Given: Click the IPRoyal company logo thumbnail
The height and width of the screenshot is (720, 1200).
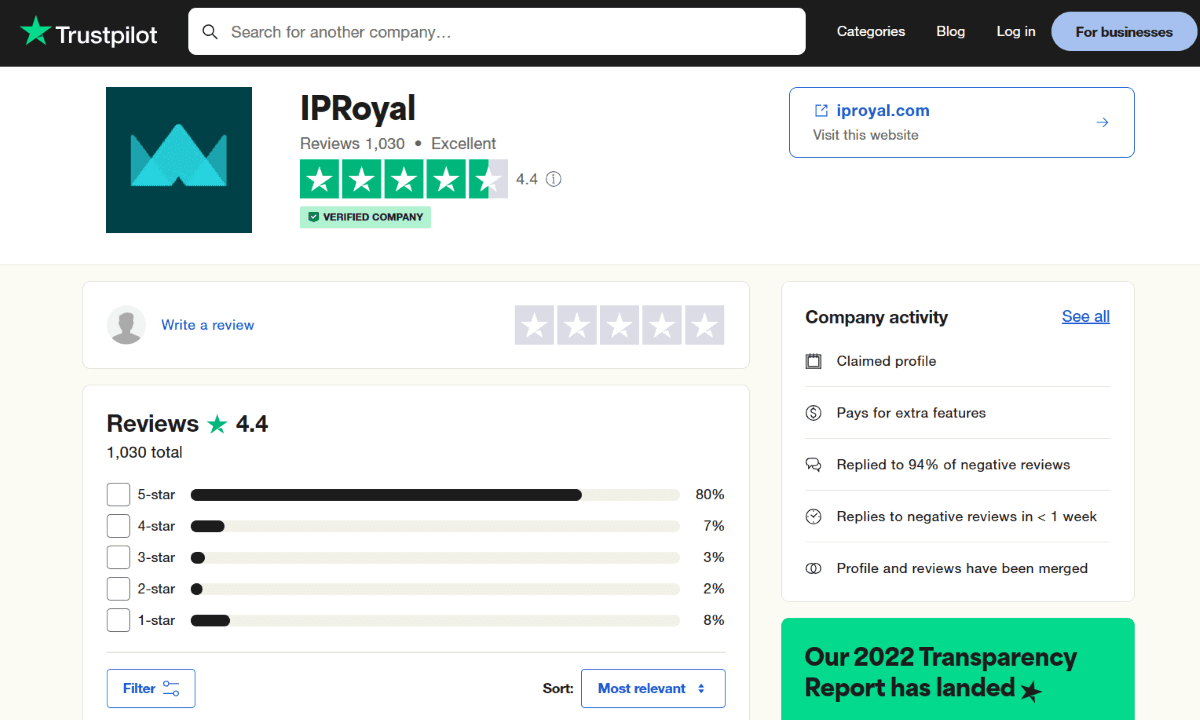Looking at the screenshot, I should coord(179,160).
